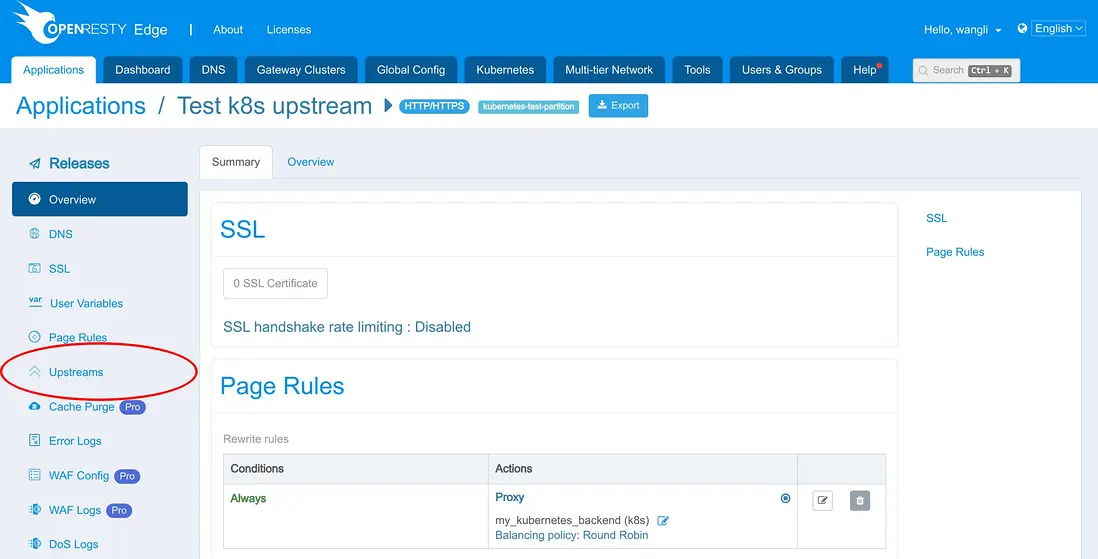Screen dimensions: 1098x559
Task: Go to Users & Groups tab
Action: (x=781, y=70)
